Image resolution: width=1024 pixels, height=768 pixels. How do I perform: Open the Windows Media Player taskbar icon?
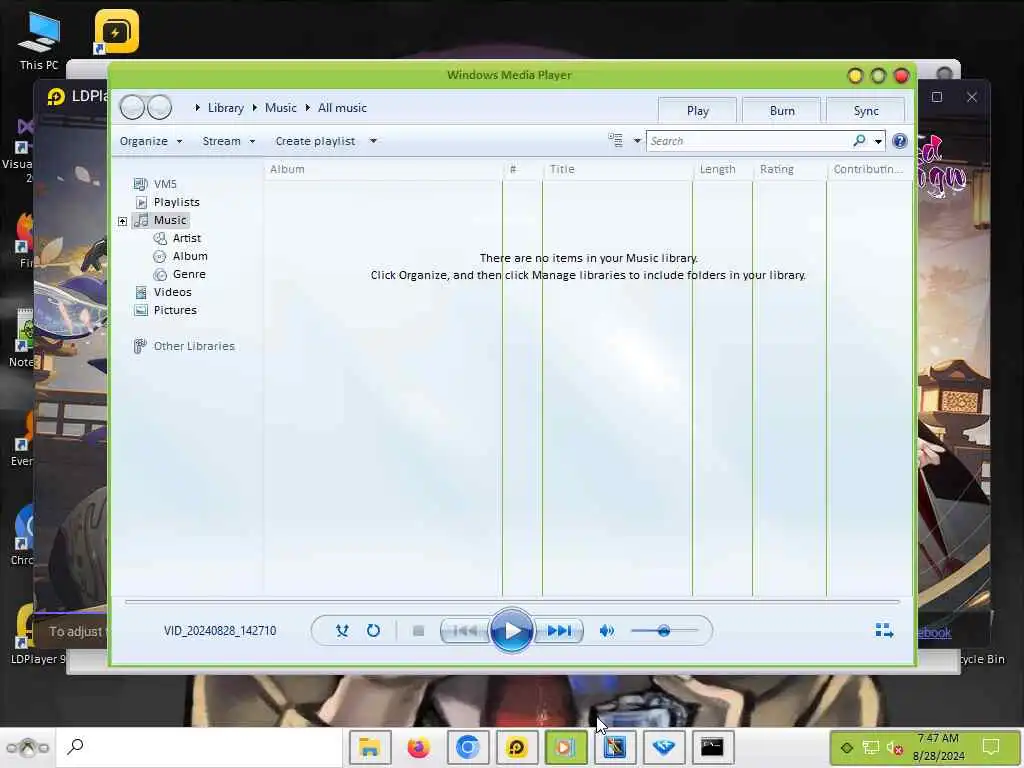click(x=566, y=747)
